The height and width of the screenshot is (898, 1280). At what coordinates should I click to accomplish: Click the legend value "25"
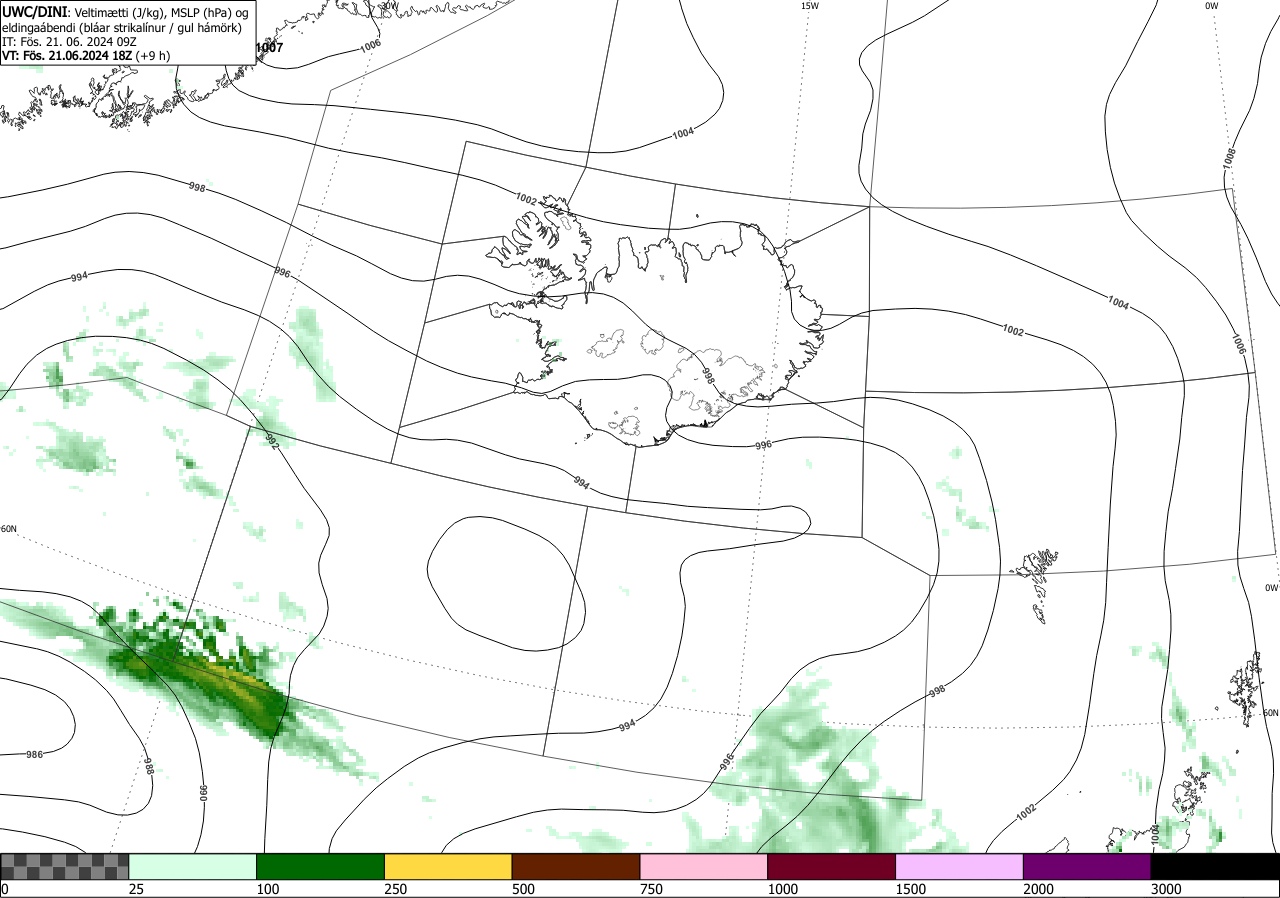(136, 889)
